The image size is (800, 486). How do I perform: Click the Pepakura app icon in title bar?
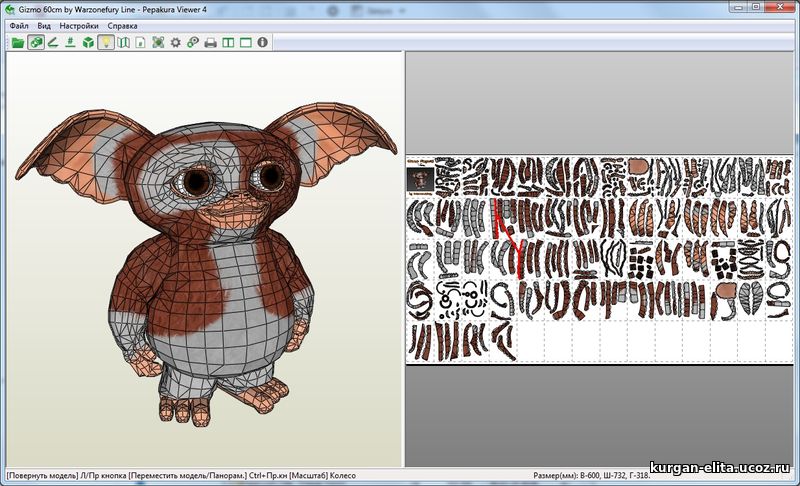tap(9, 9)
